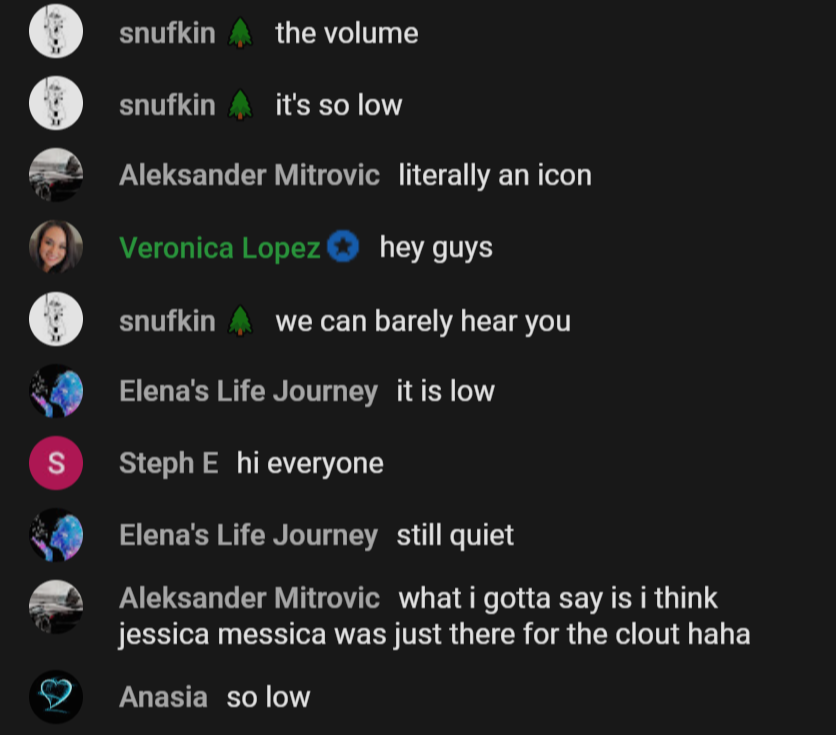Open Steph E's pink S avatar
The width and height of the screenshot is (836, 735).
coord(56,463)
